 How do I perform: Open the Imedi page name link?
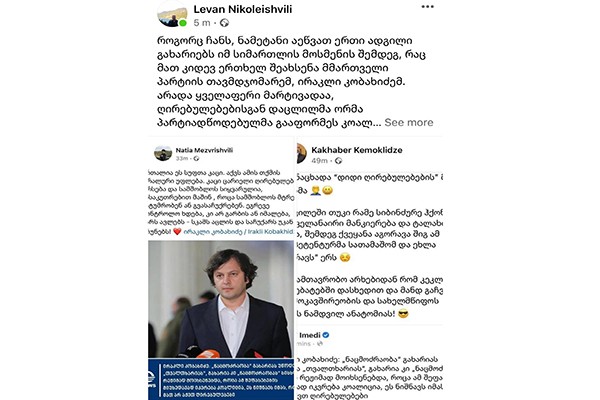pyautogui.click(x=310, y=335)
